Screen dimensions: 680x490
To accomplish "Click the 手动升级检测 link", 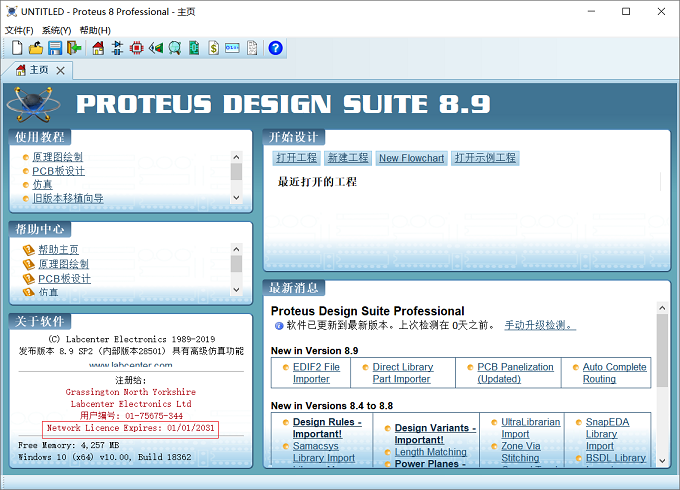I will coord(540,325).
